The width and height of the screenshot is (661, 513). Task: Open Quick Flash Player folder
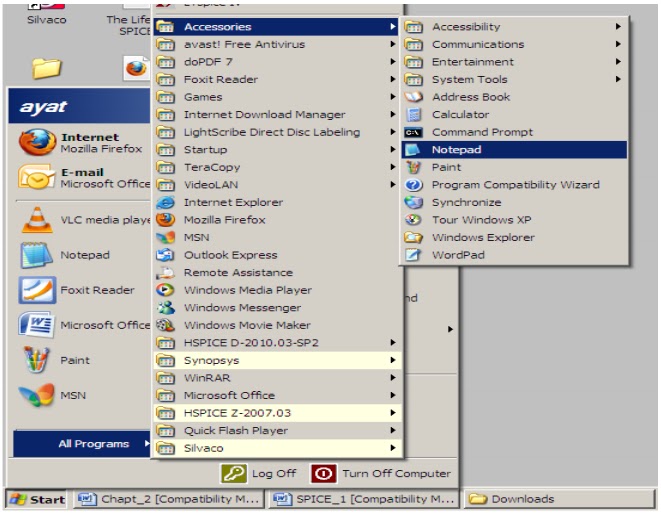[277, 431]
